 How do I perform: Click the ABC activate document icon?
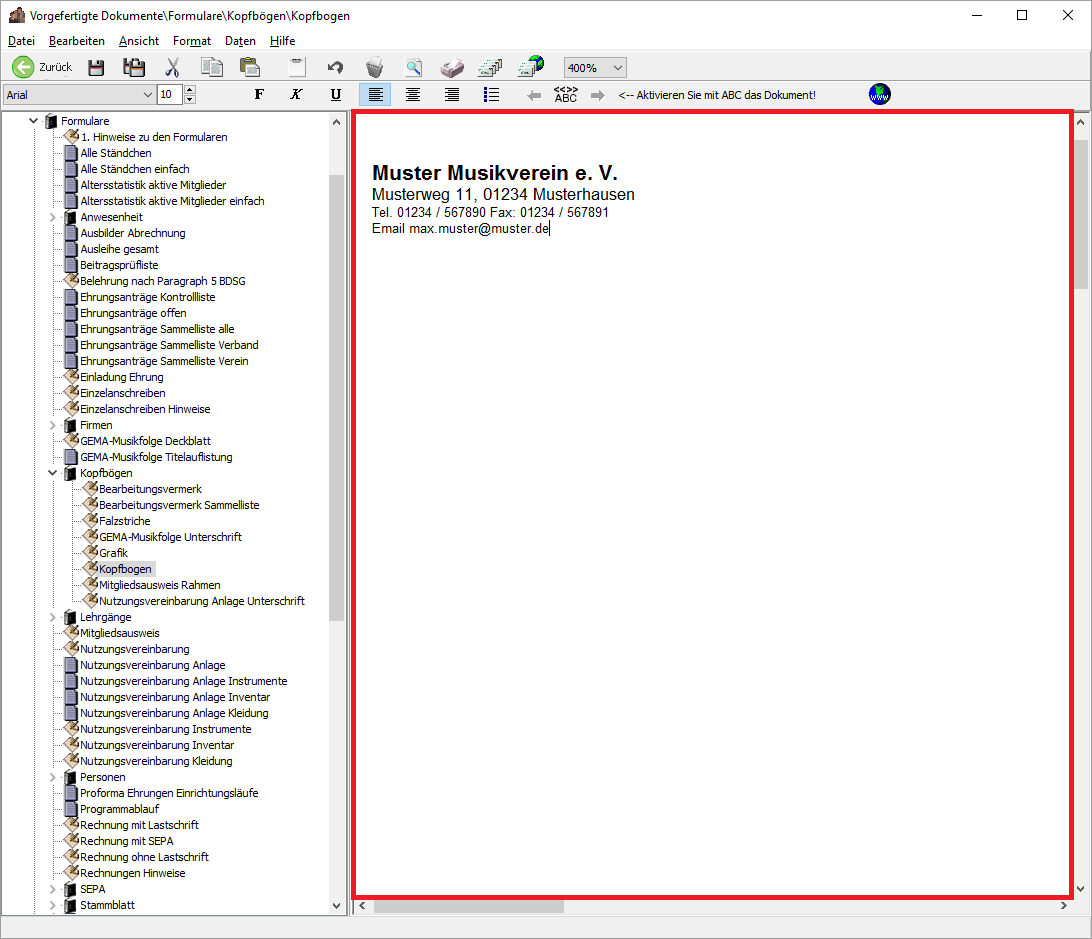tap(566, 95)
